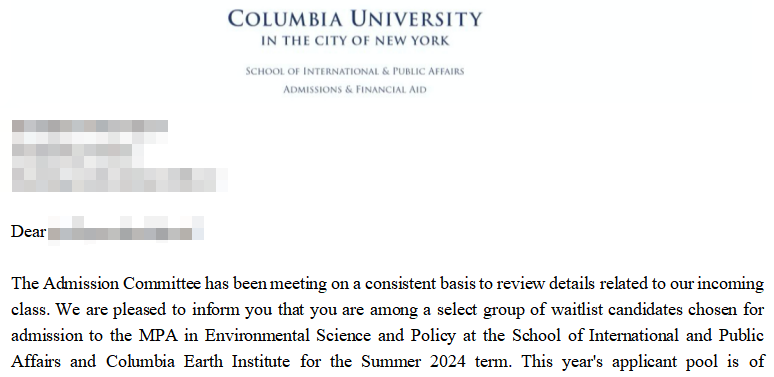The height and width of the screenshot is (377, 774).
Task: Click the 'In the City of New York' subtitle
Action: [355, 41]
